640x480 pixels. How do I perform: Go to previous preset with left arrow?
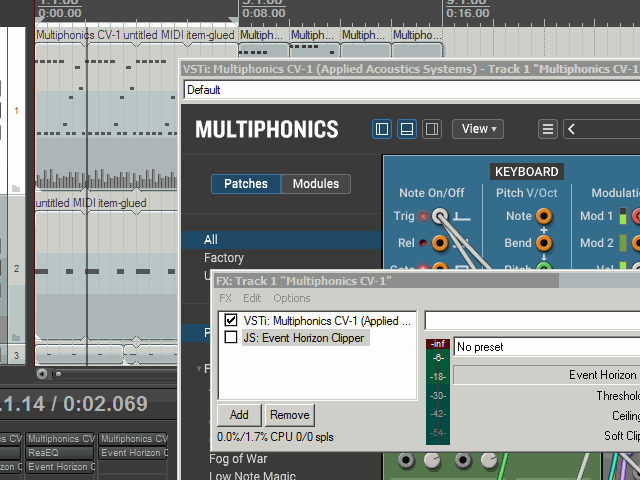571,129
